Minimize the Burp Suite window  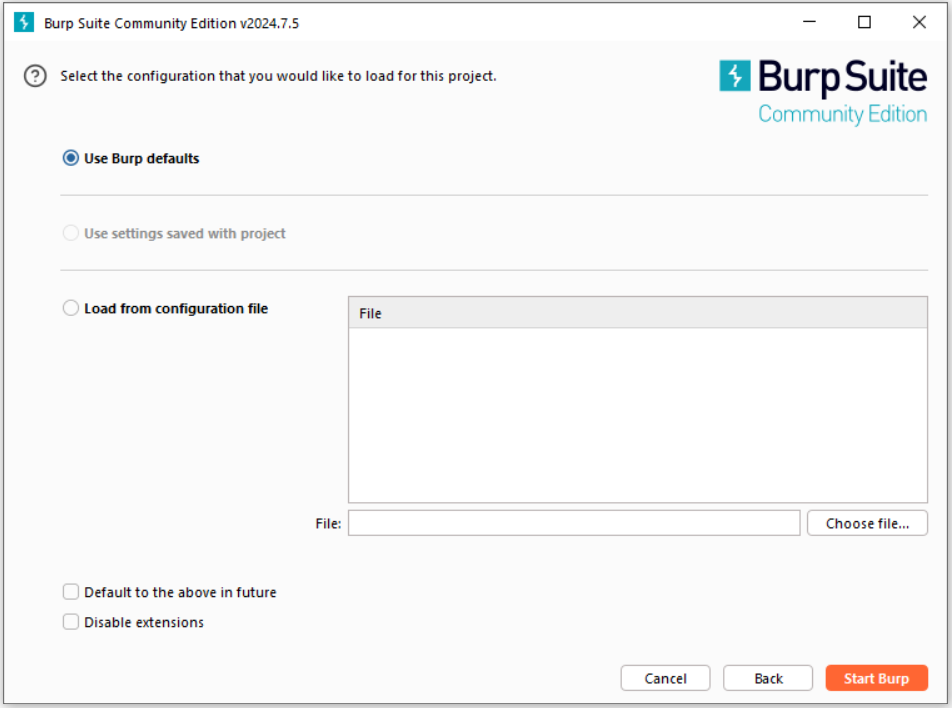(x=809, y=22)
